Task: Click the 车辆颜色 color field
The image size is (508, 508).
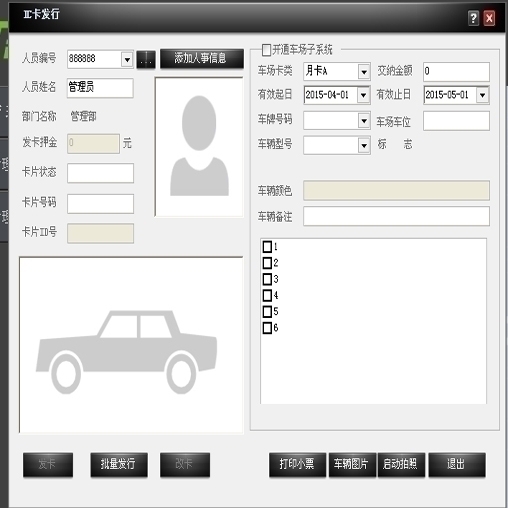Action: (x=396, y=191)
